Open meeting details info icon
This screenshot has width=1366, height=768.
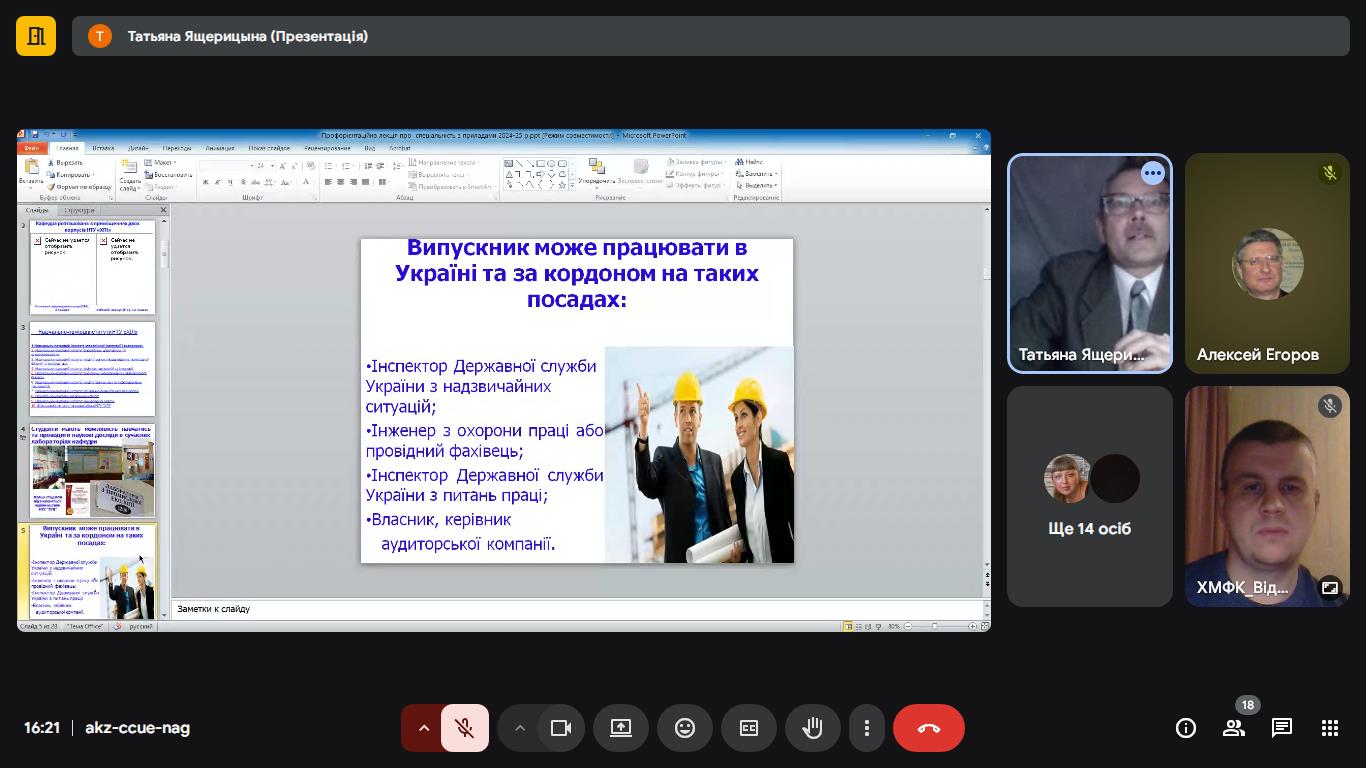[1185, 728]
